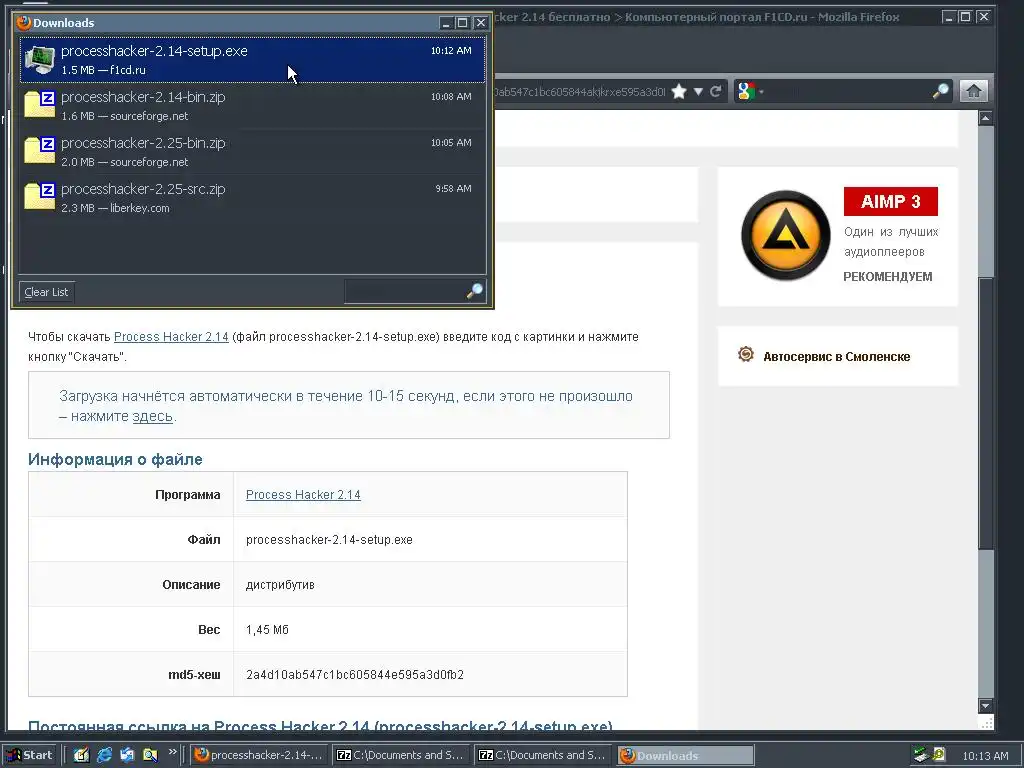Click zip folder icon of processhacker-2.14-bin.zip
This screenshot has height=768, width=1024.
coord(39,104)
